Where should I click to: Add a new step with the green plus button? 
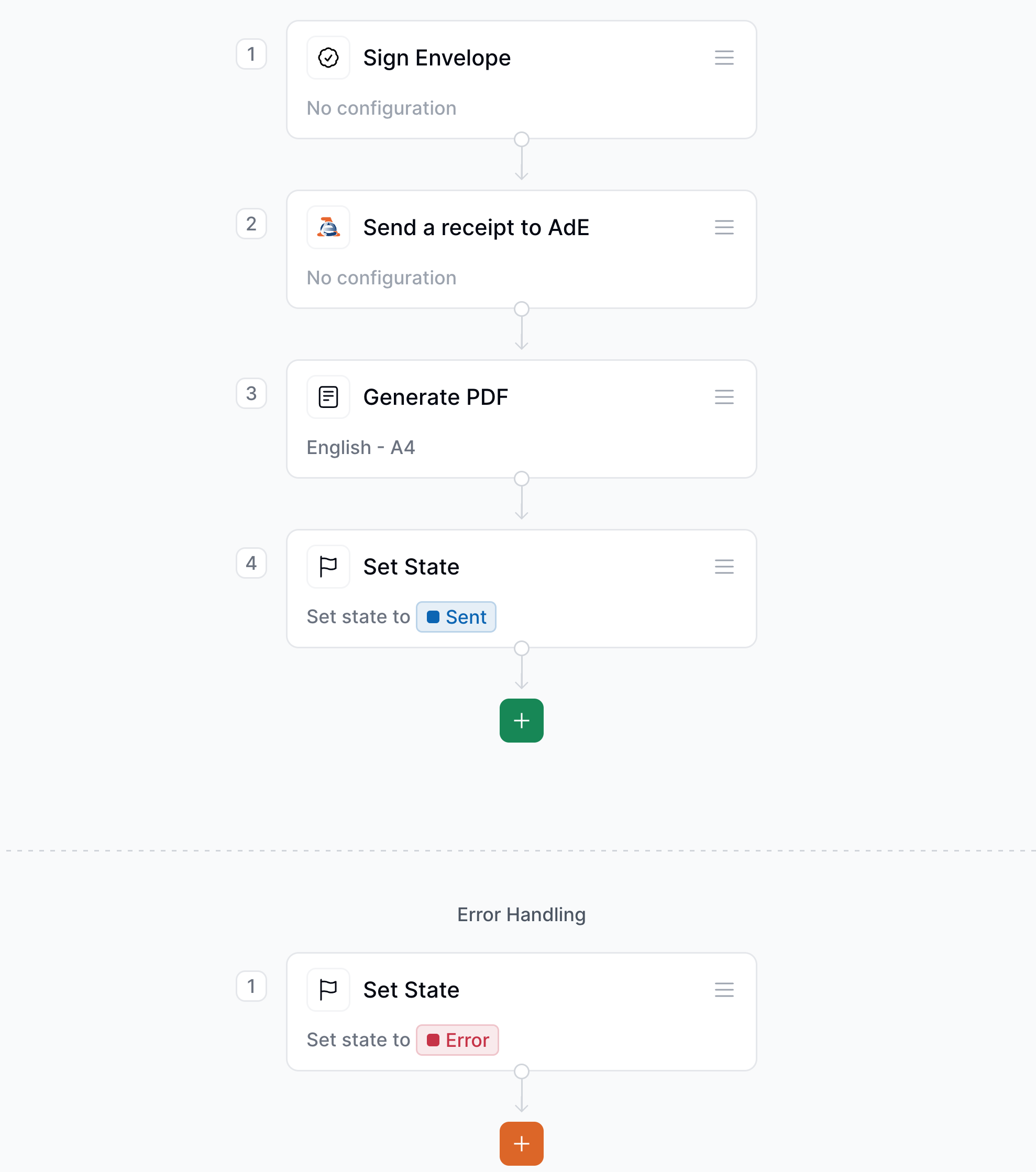521,720
